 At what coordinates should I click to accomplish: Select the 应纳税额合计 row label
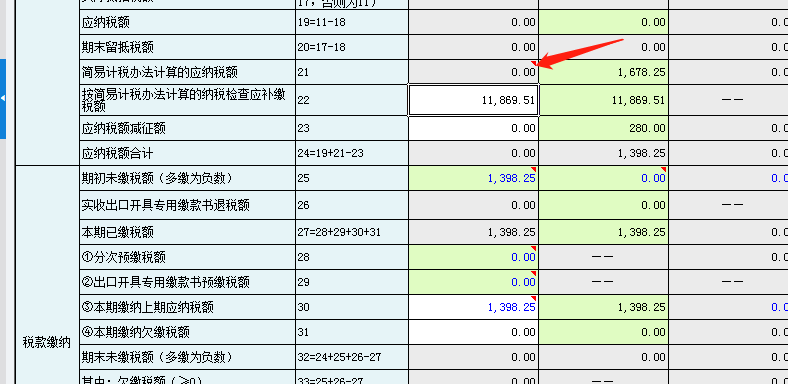tap(118, 153)
